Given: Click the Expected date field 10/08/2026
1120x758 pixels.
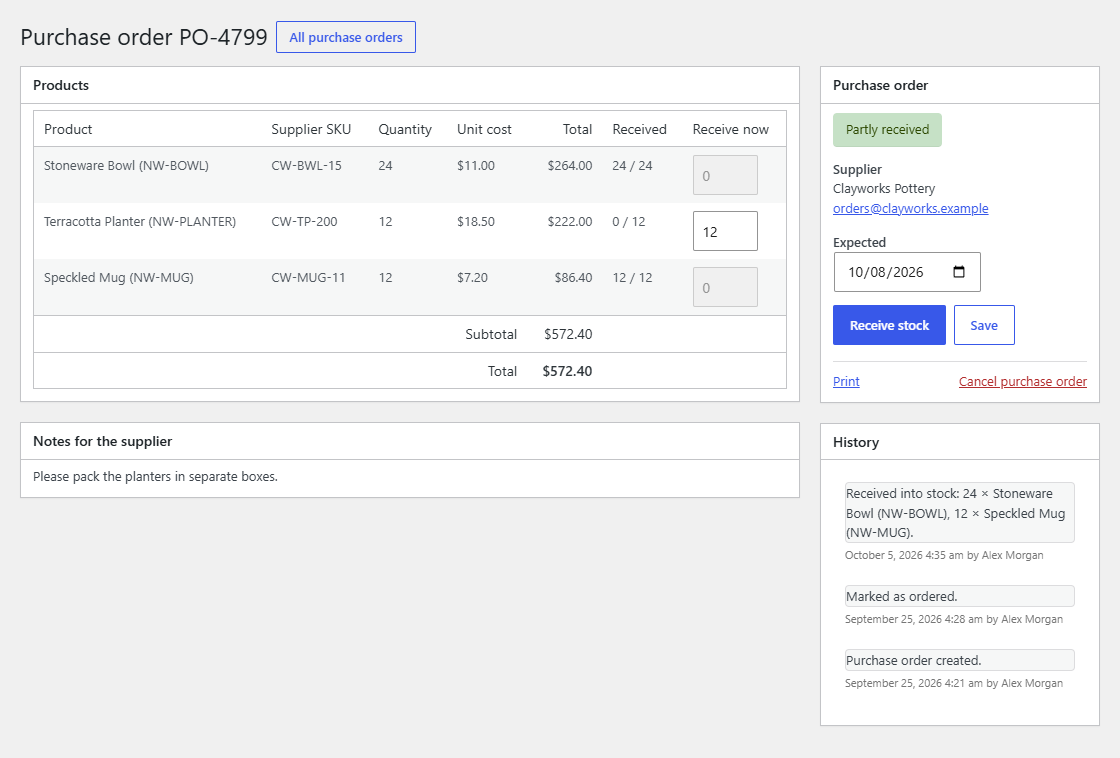Looking at the screenshot, I should coord(907,272).
